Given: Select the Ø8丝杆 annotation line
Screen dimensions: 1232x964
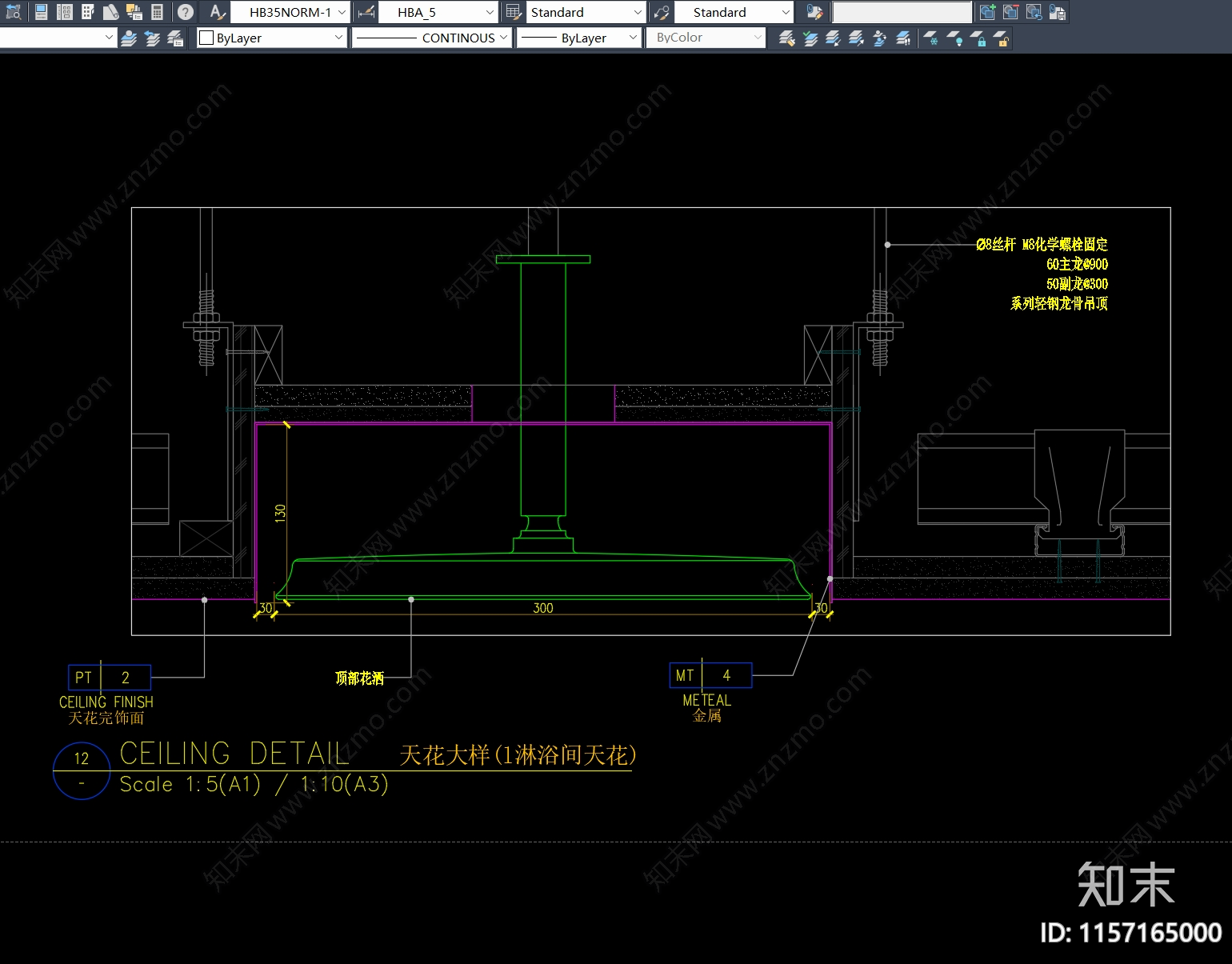Looking at the screenshot, I should click(1042, 245).
